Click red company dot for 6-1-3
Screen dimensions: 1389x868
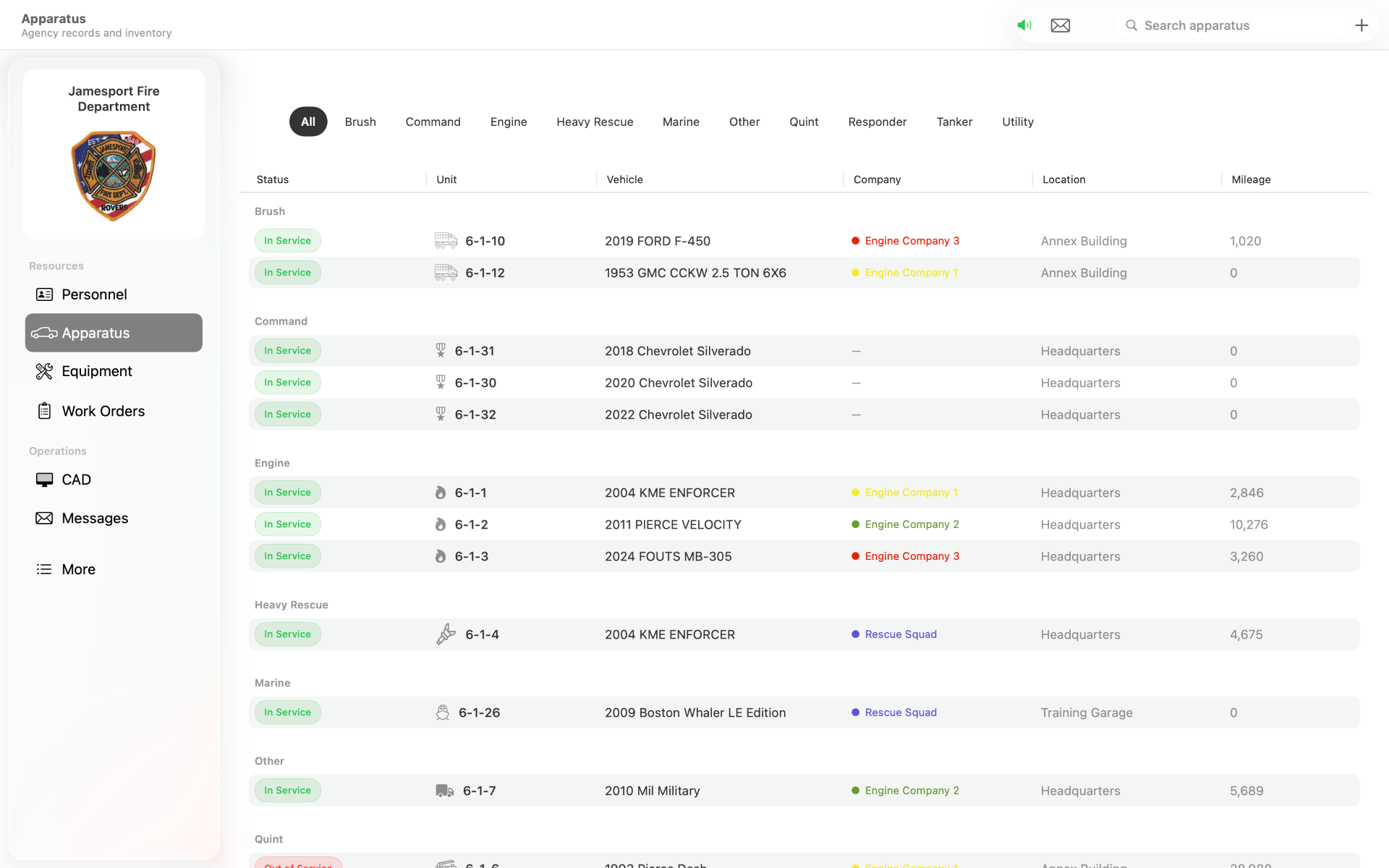point(855,556)
